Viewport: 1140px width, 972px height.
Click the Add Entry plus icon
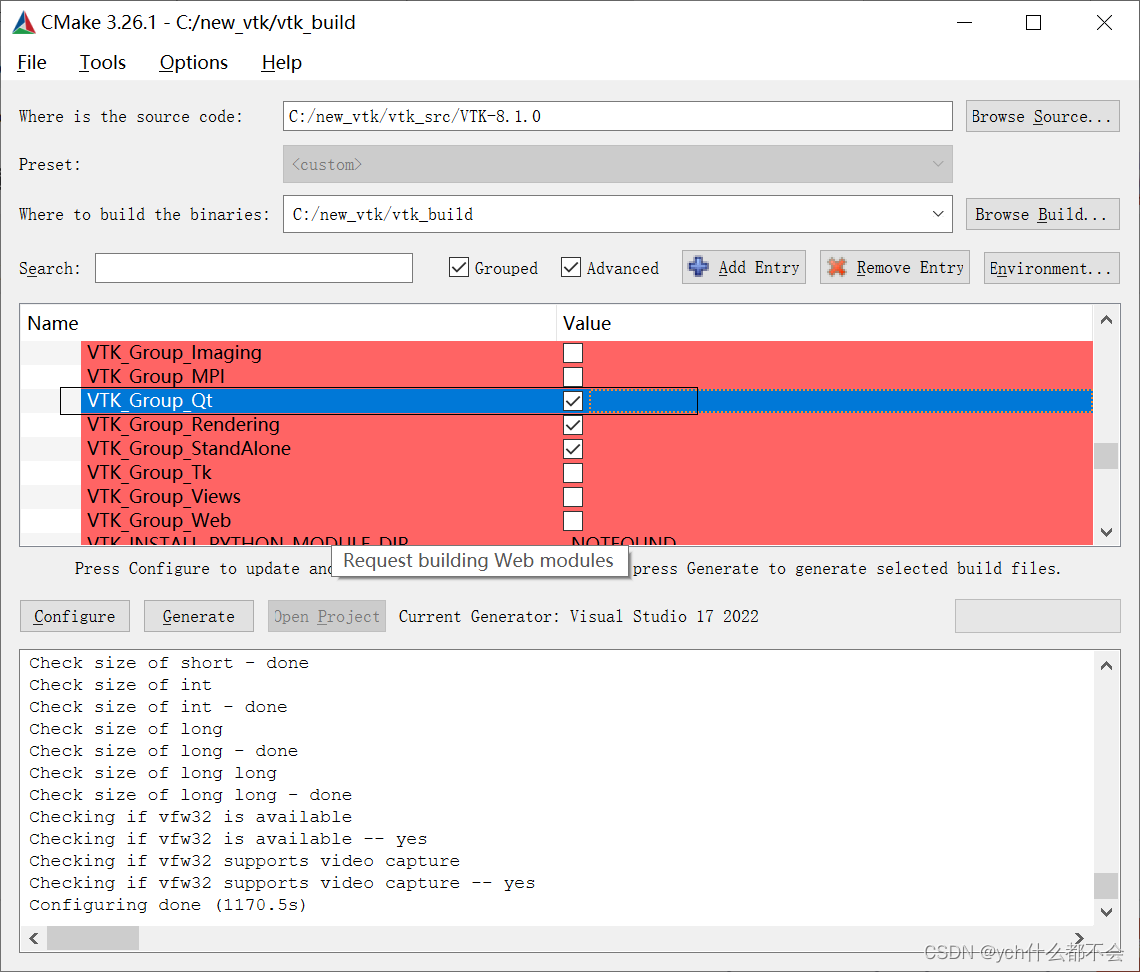click(x=698, y=267)
